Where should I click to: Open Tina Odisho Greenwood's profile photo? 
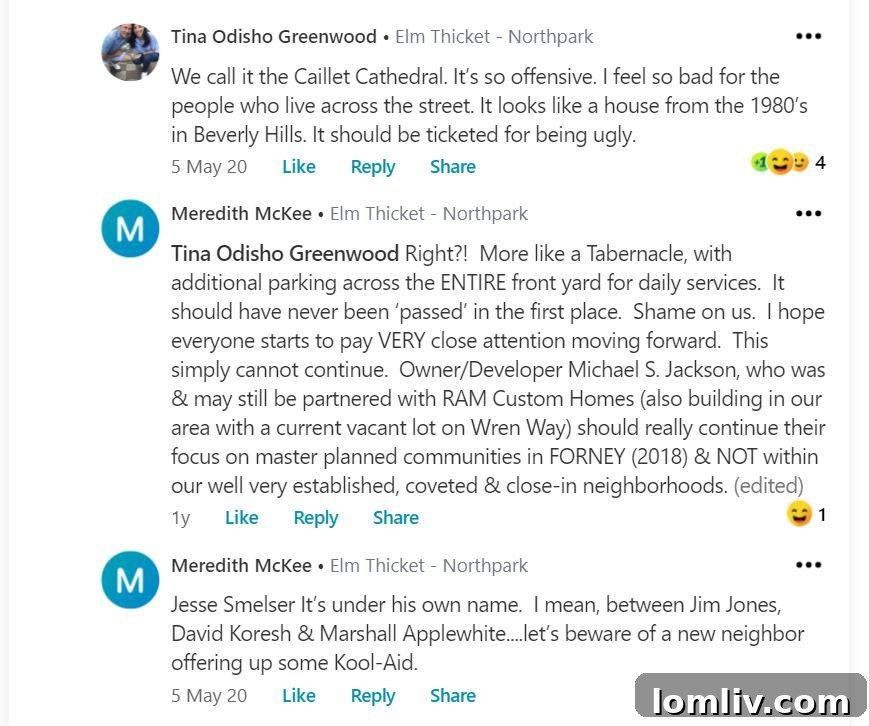(x=130, y=52)
